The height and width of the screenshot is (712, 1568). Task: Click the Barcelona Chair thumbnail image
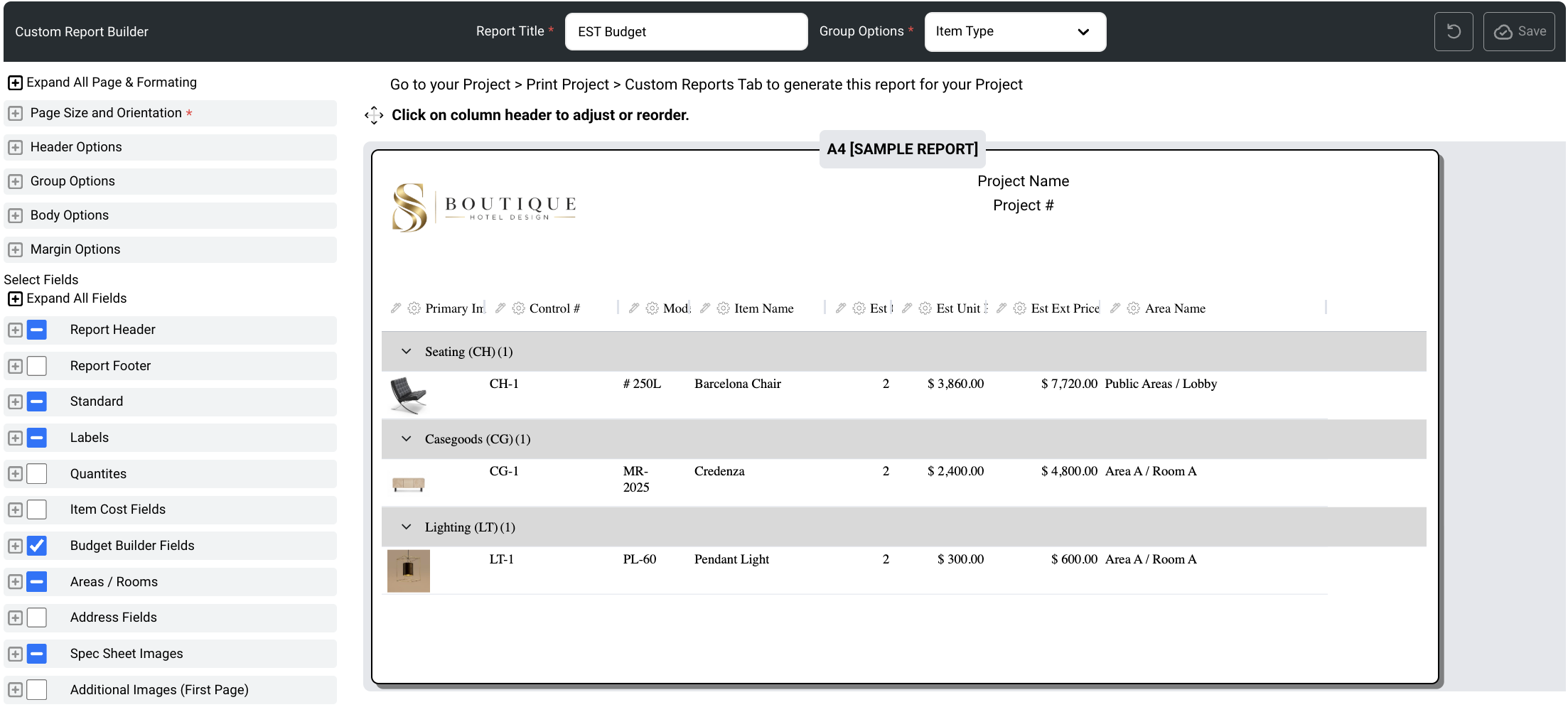point(408,395)
